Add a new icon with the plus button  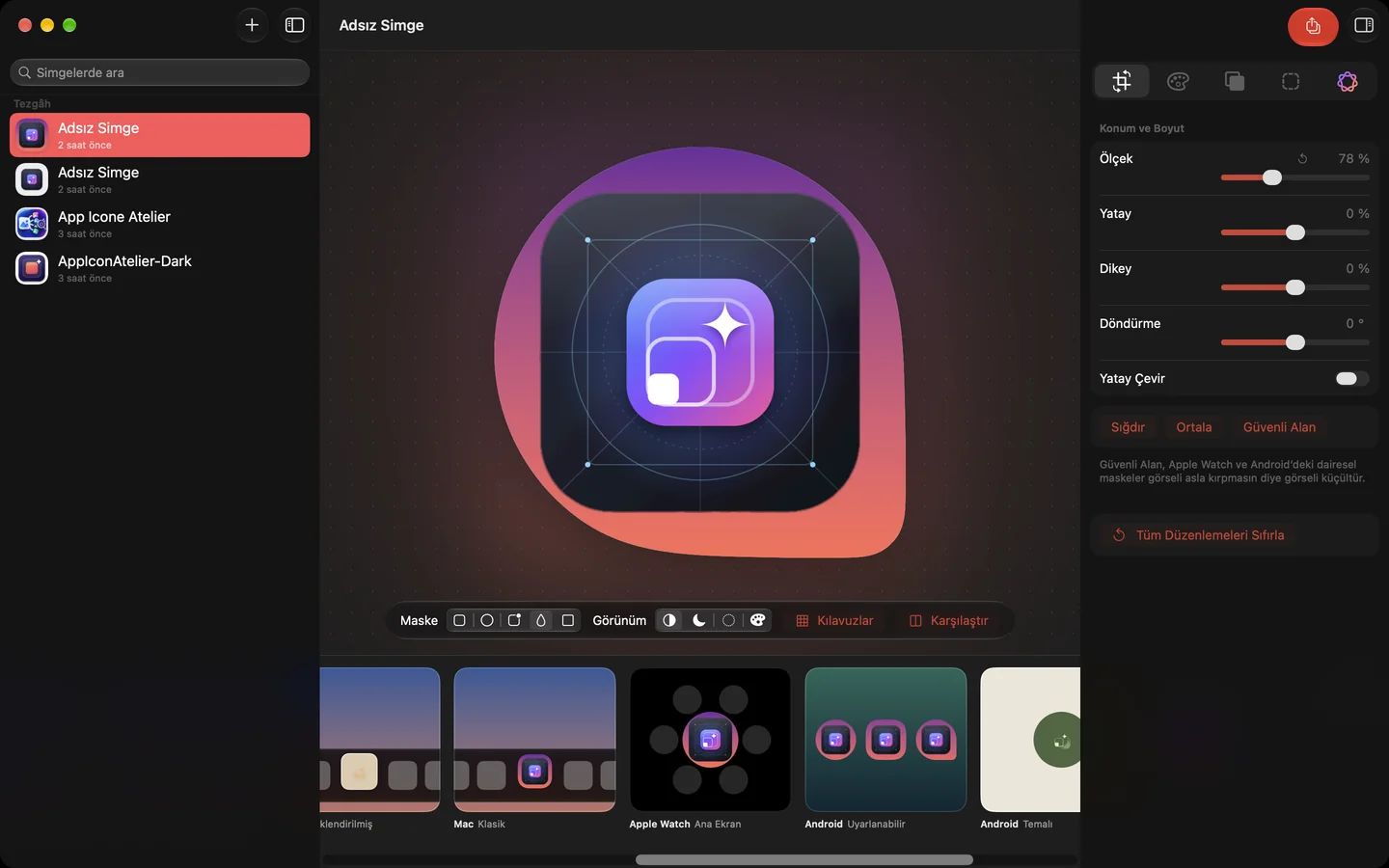tap(252, 25)
